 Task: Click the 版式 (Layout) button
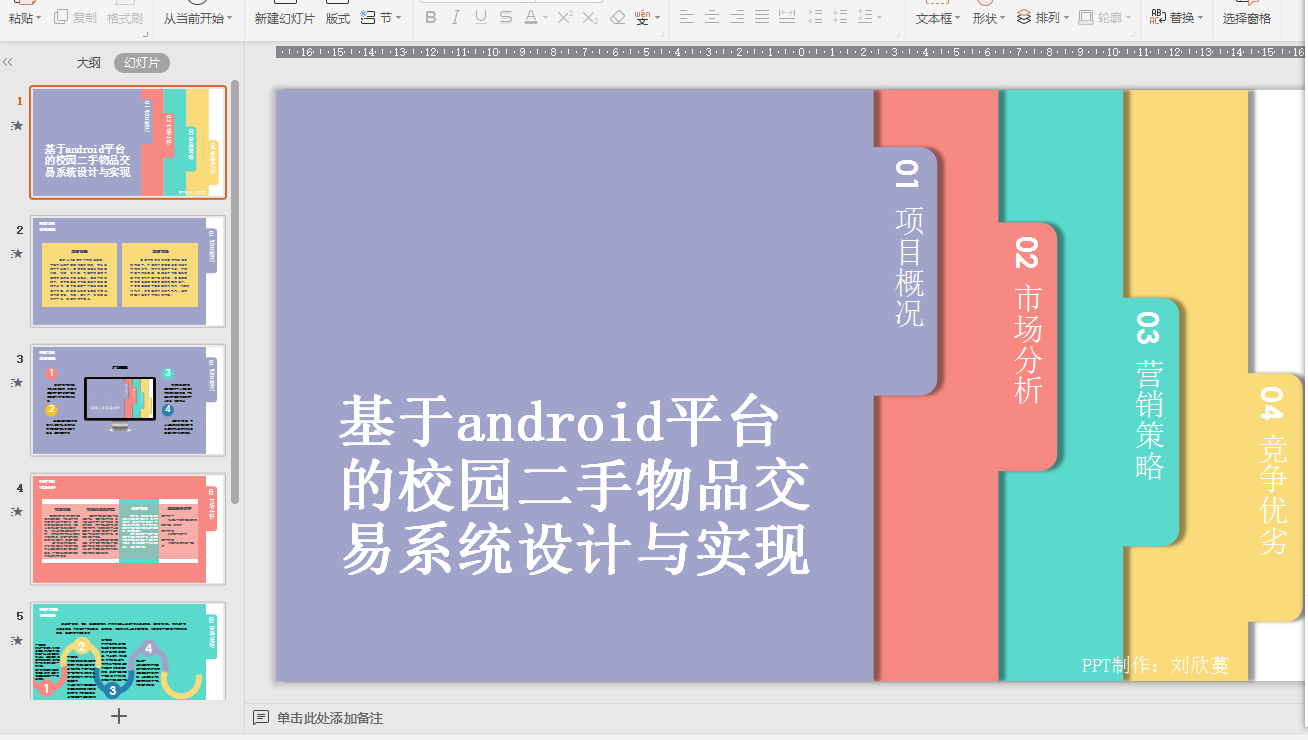338,18
